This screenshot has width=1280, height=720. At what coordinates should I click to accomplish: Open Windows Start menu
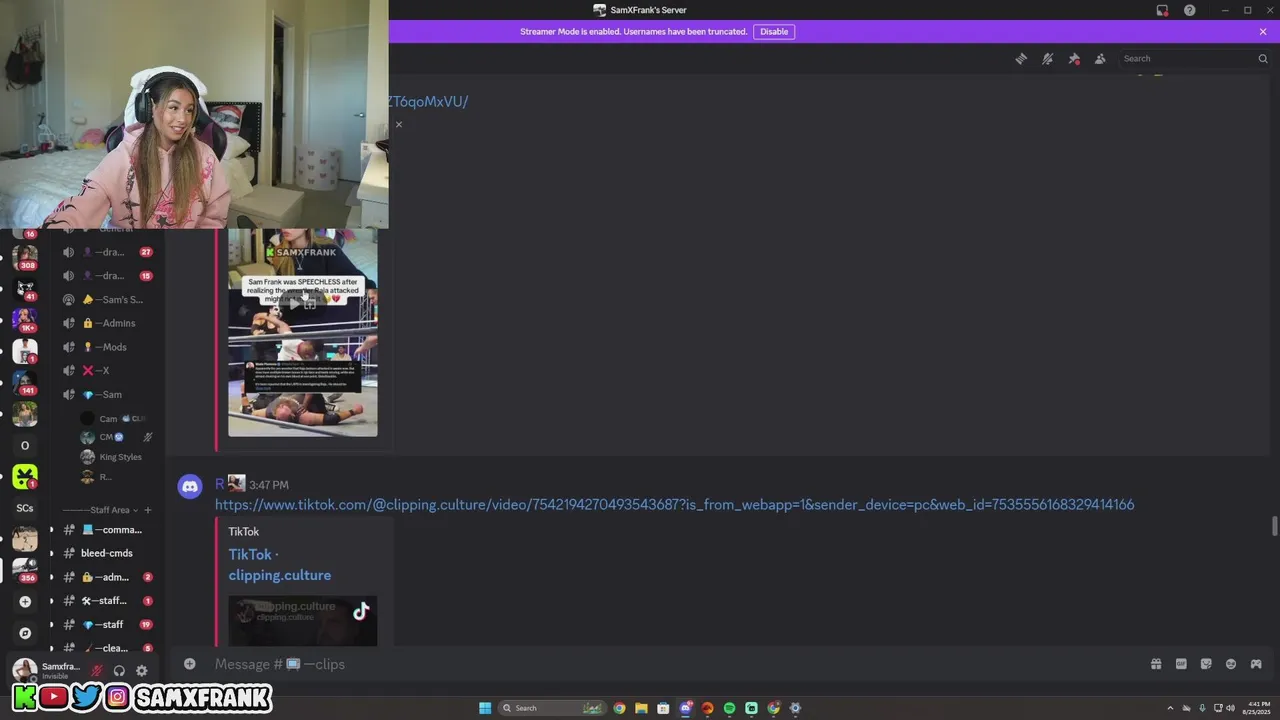(x=485, y=708)
